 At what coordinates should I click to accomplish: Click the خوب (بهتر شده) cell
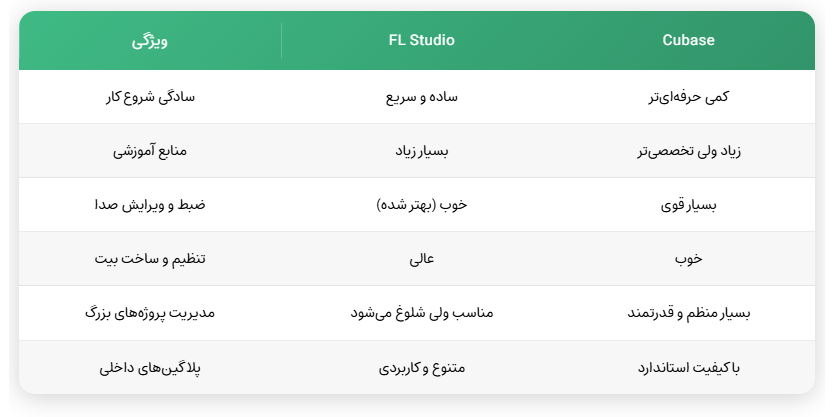[421, 205]
